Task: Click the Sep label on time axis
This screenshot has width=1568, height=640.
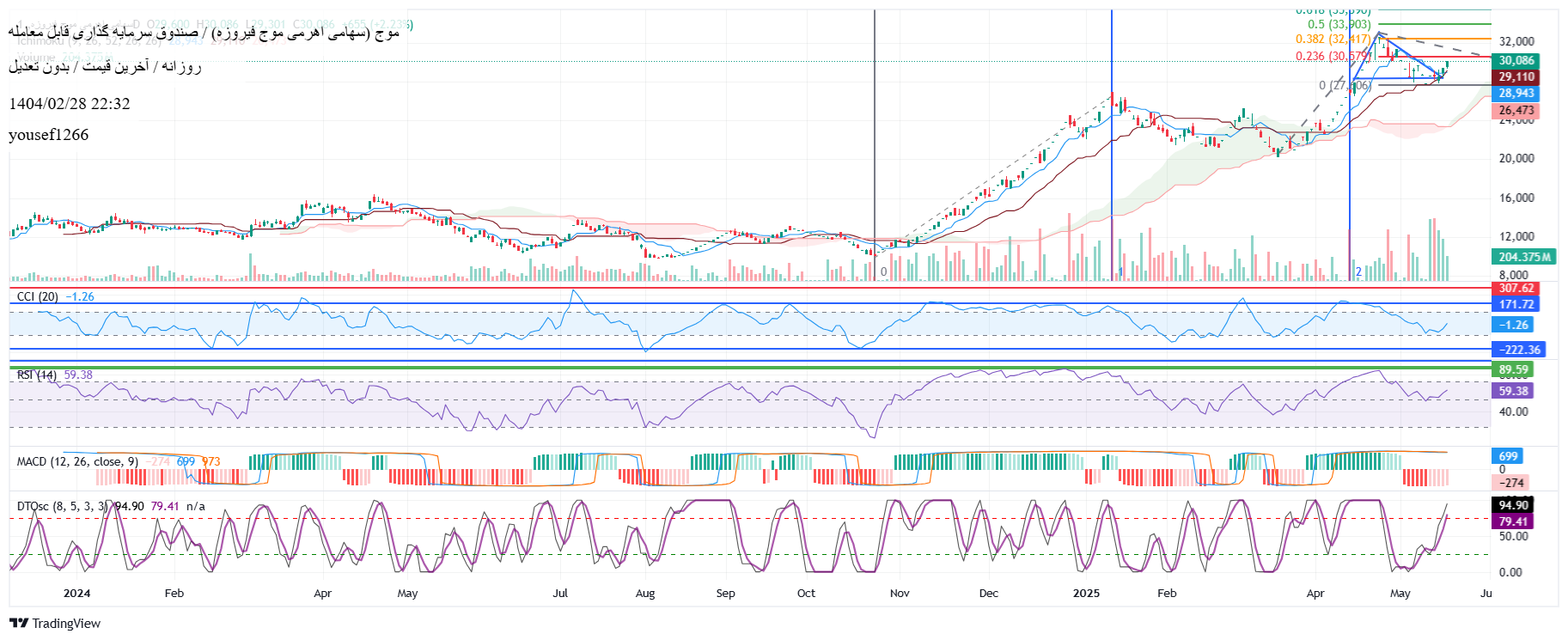Action: [726, 593]
